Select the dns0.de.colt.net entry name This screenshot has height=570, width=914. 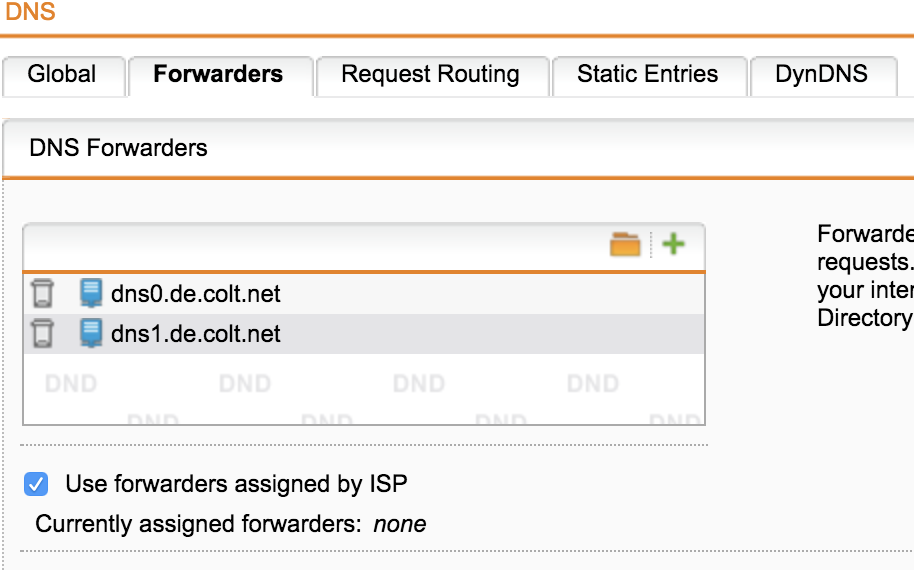tap(196, 294)
